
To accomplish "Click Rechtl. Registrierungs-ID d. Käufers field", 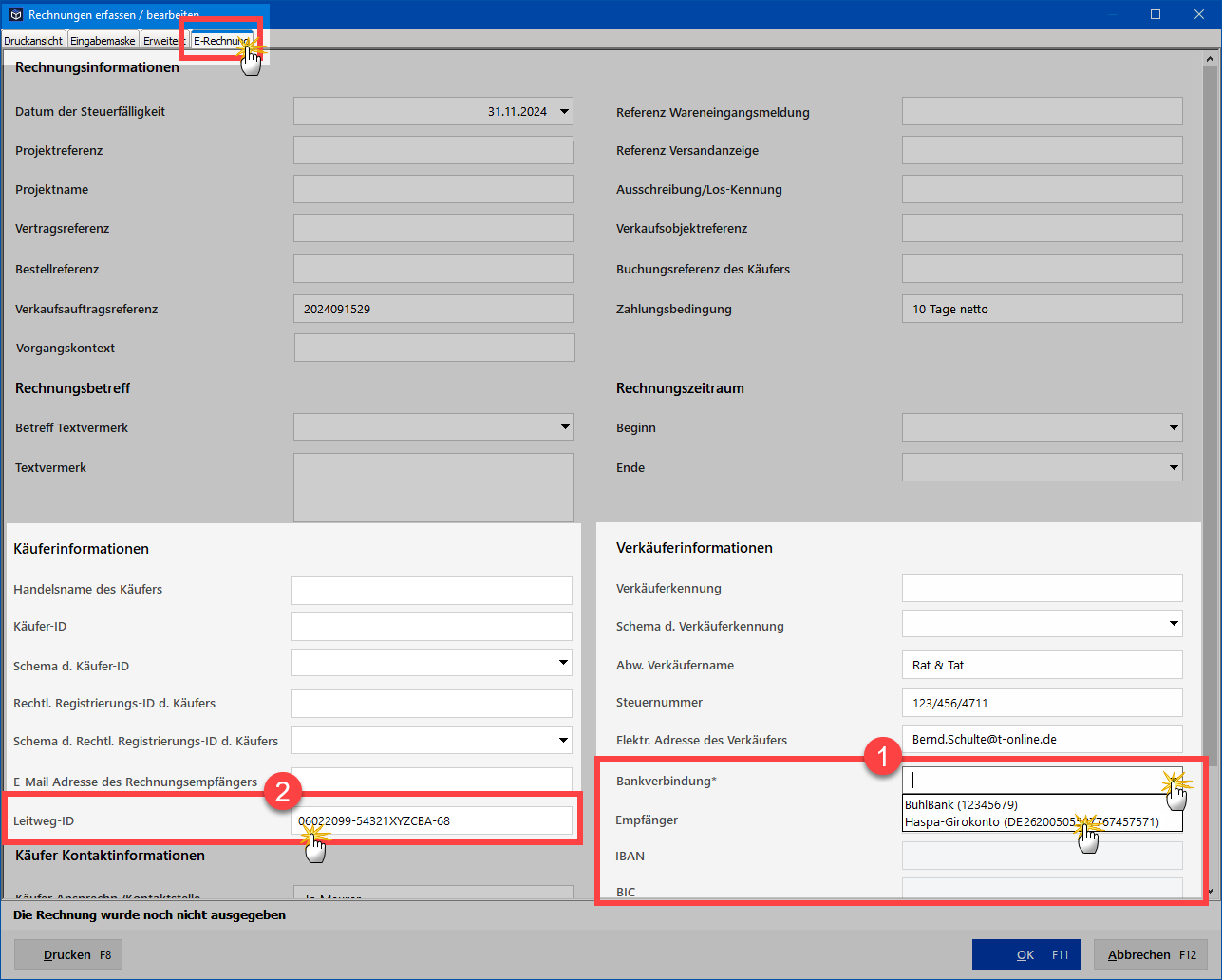I will click(432, 704).
